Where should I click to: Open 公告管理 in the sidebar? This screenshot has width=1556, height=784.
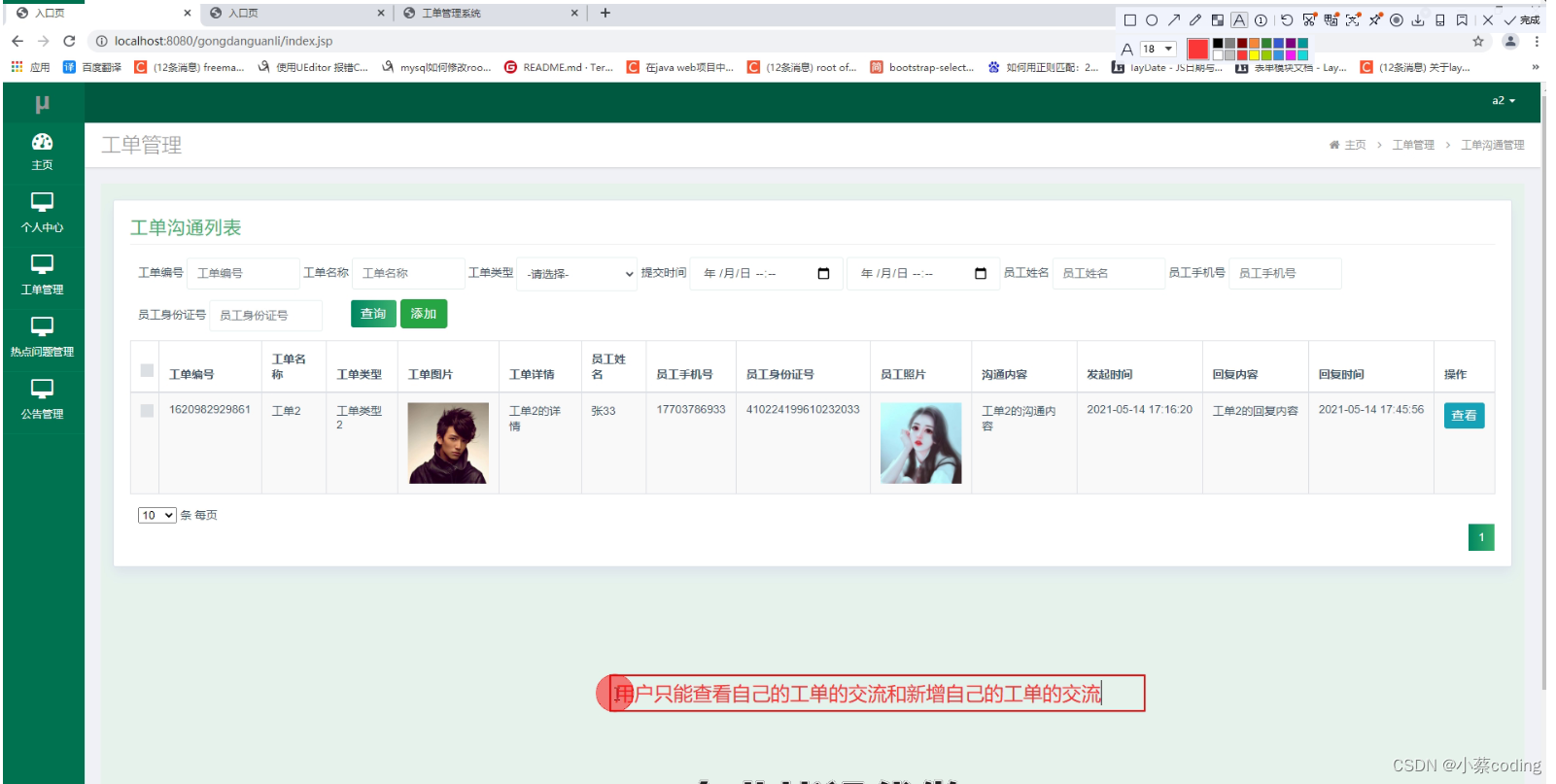pyautogui.click(x=42, y=400)
